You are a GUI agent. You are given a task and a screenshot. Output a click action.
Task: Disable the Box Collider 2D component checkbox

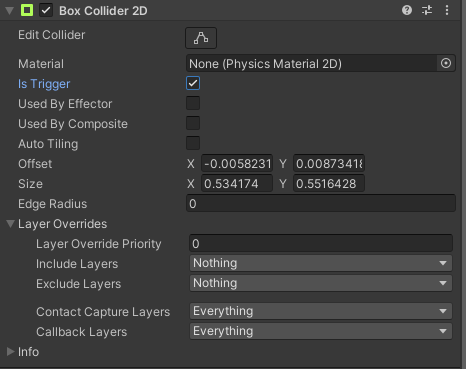coord(46,10)
